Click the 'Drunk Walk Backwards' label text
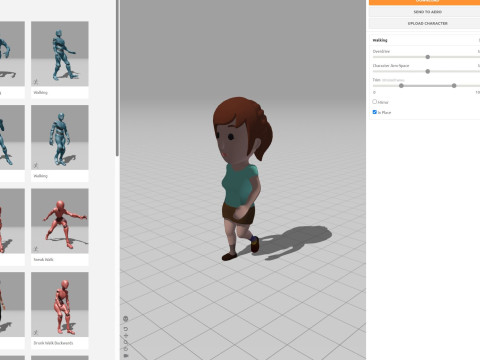 click(x=53, y=343)
